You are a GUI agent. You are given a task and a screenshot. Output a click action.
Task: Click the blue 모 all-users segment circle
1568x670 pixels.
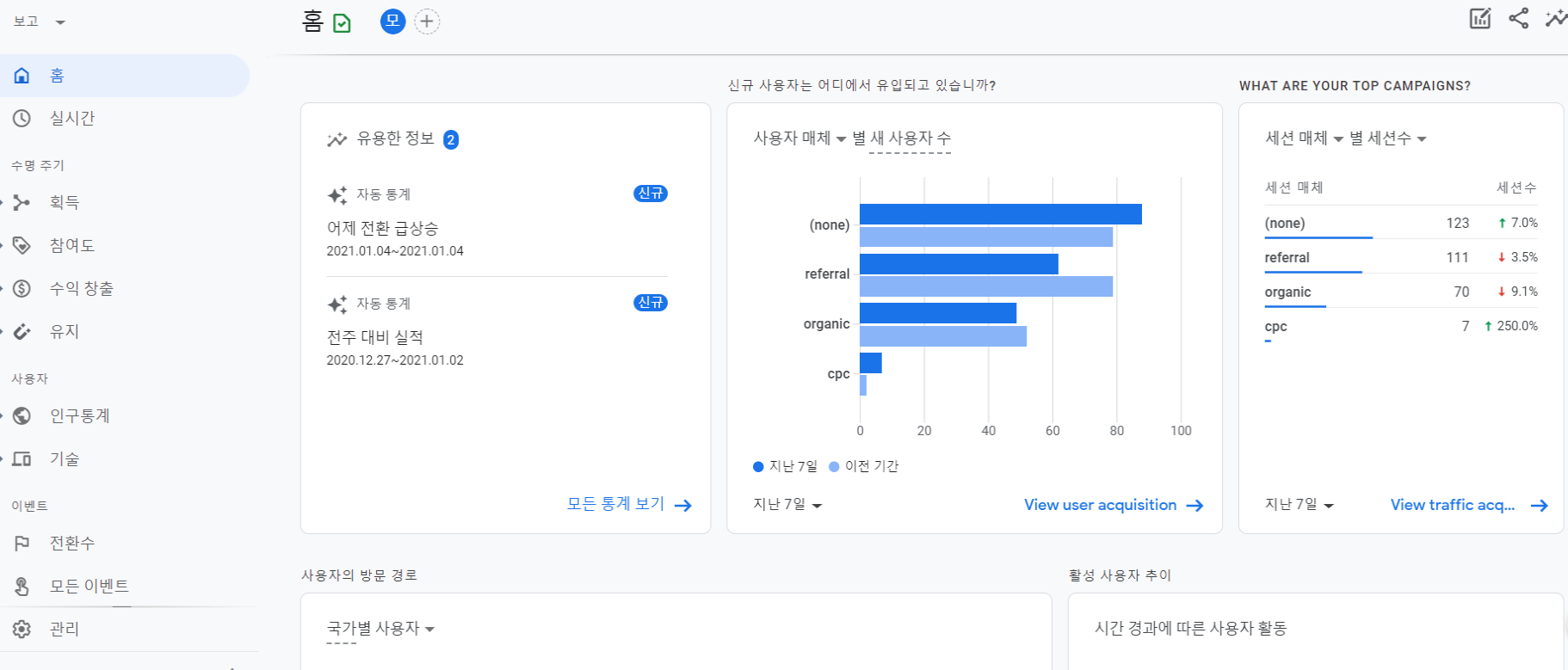(392, 22)
